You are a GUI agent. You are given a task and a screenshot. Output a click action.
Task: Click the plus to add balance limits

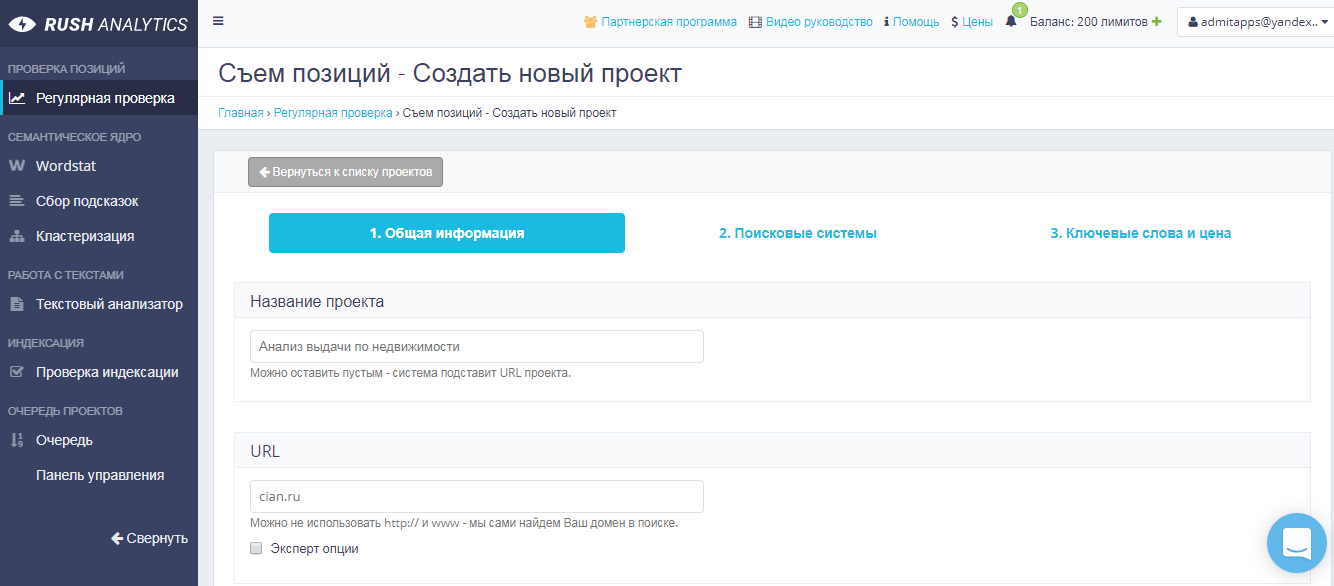(x=1158, y=20)
